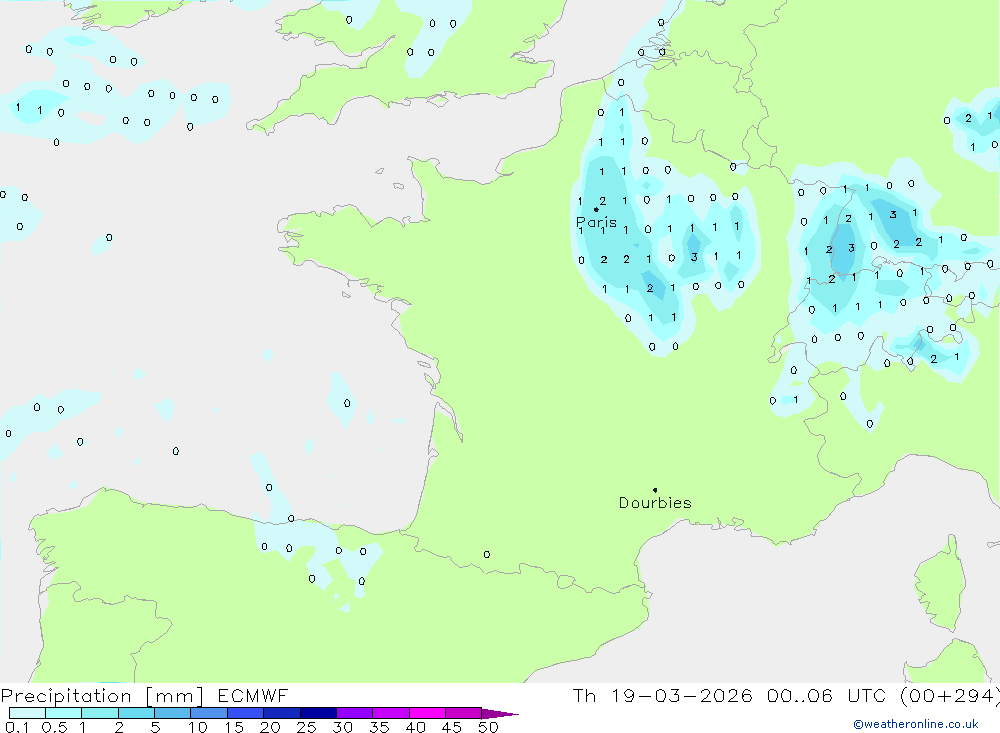1000x733 pixels.
Task: Click the '00..06 UTC' time range text
Action: click(828, 695)
